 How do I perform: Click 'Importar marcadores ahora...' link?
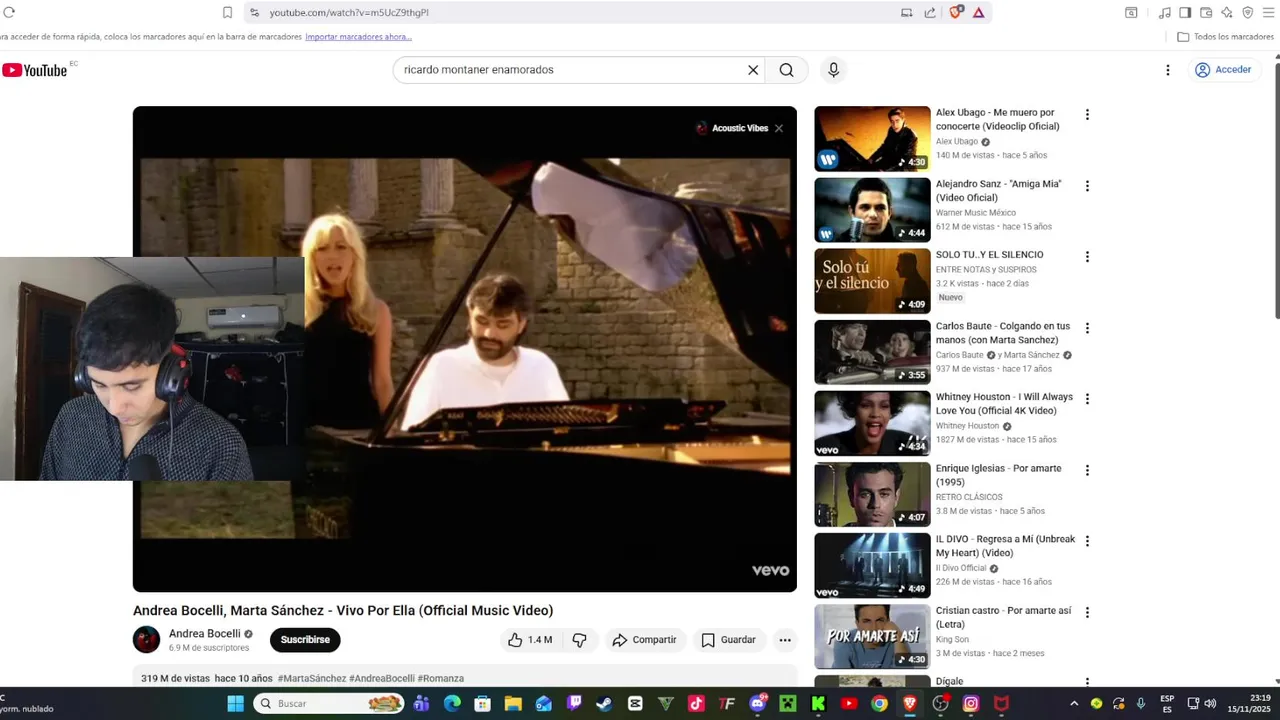point(358,37)
